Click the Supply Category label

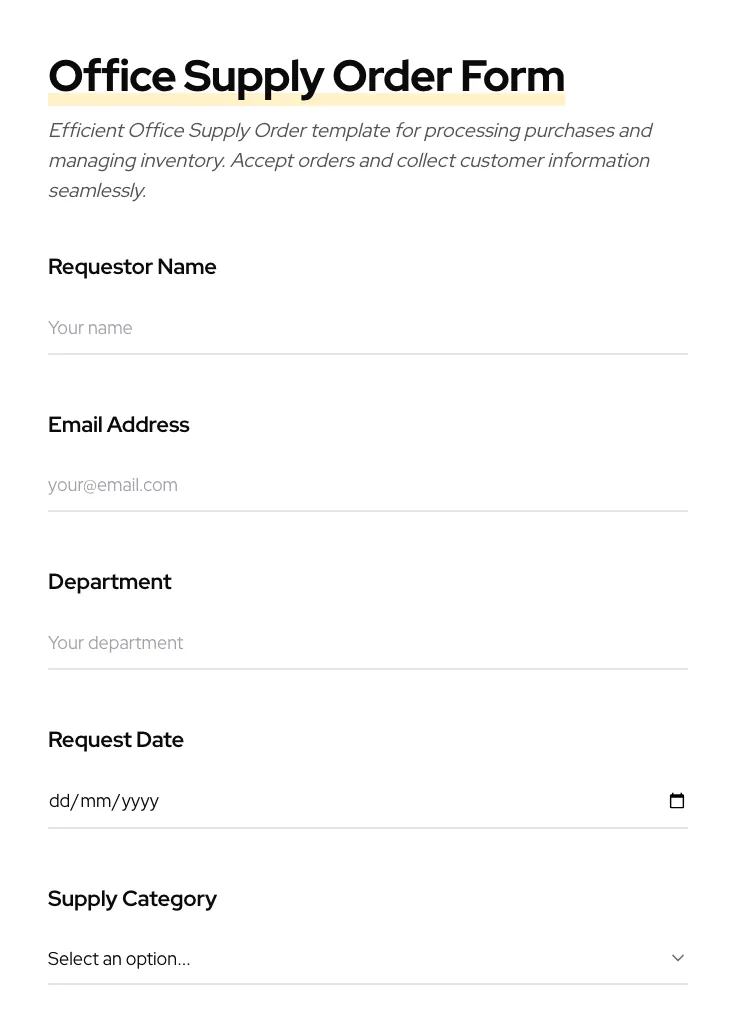(x=132, y=899)
